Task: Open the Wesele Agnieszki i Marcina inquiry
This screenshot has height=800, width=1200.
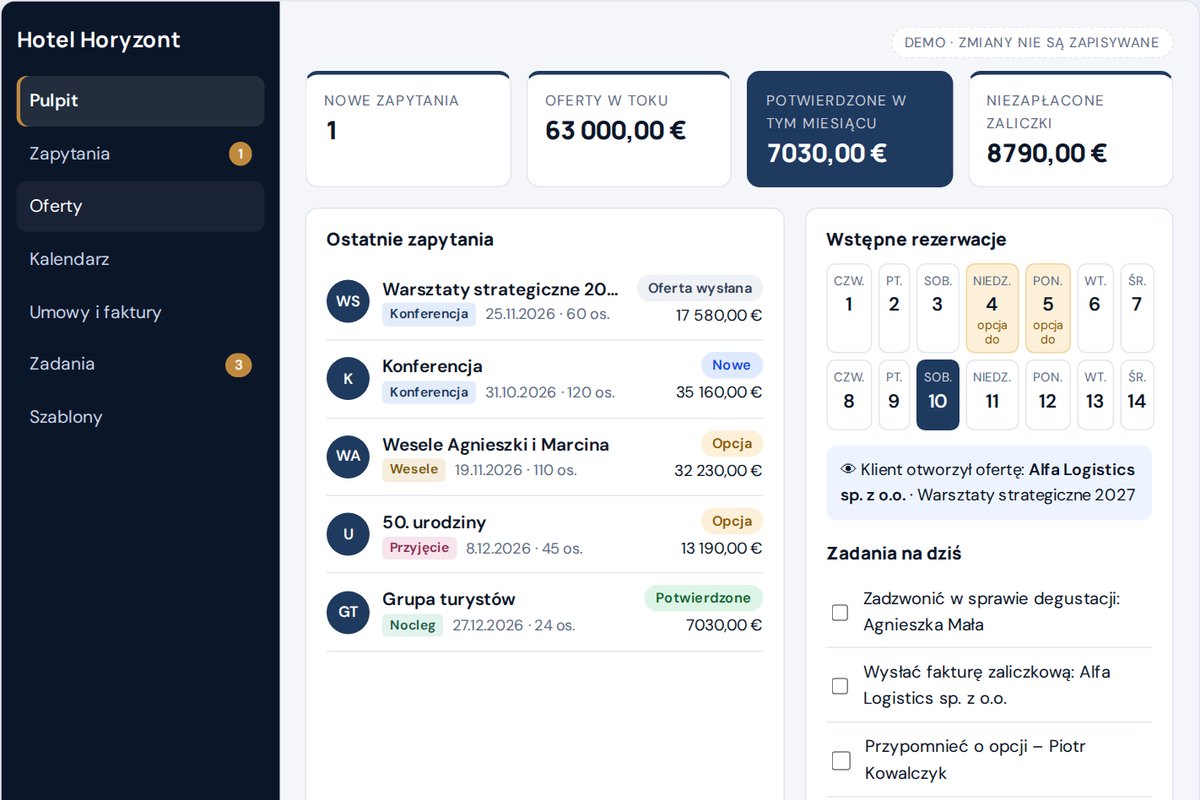Action: pyautogui.click(x=496, y=444)
